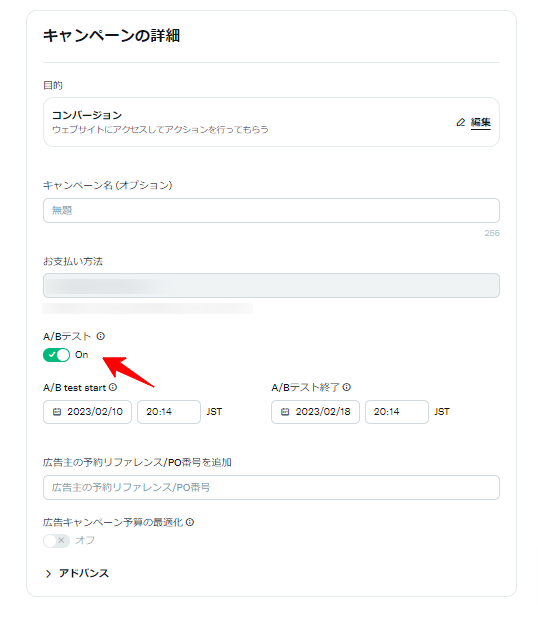Expand the アドバンス section chevron
Screen dimensions: 538x618
48,574
